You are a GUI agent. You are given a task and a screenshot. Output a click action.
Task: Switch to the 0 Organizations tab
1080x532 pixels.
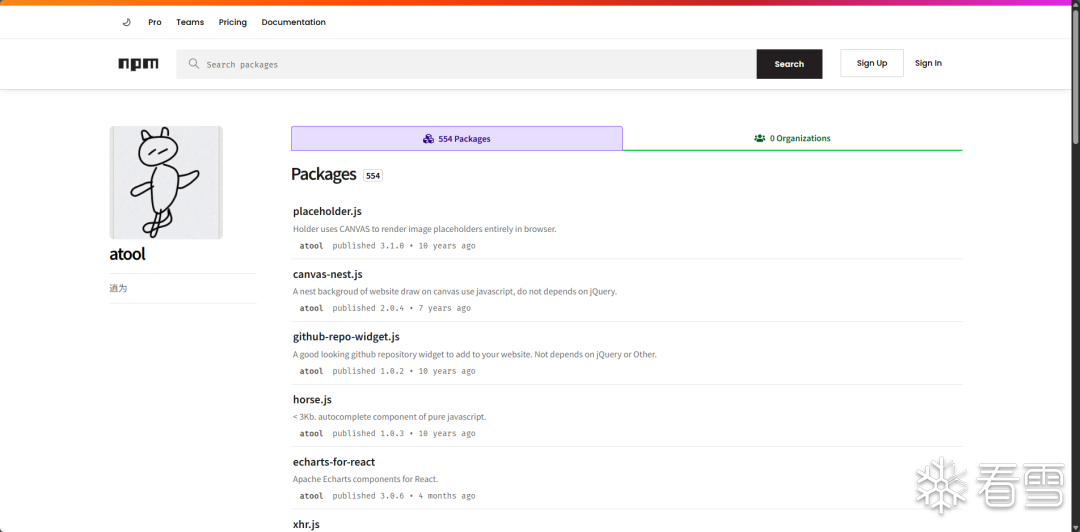click(792, 138)
